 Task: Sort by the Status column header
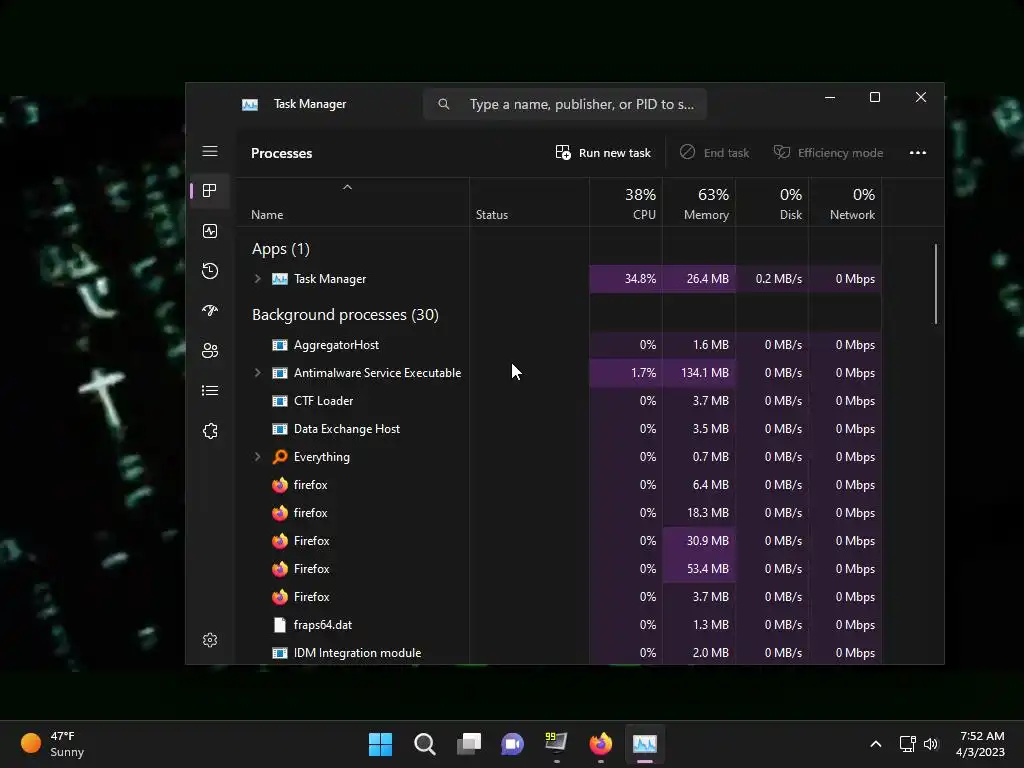pyautogui.click(x=529, y=203)
